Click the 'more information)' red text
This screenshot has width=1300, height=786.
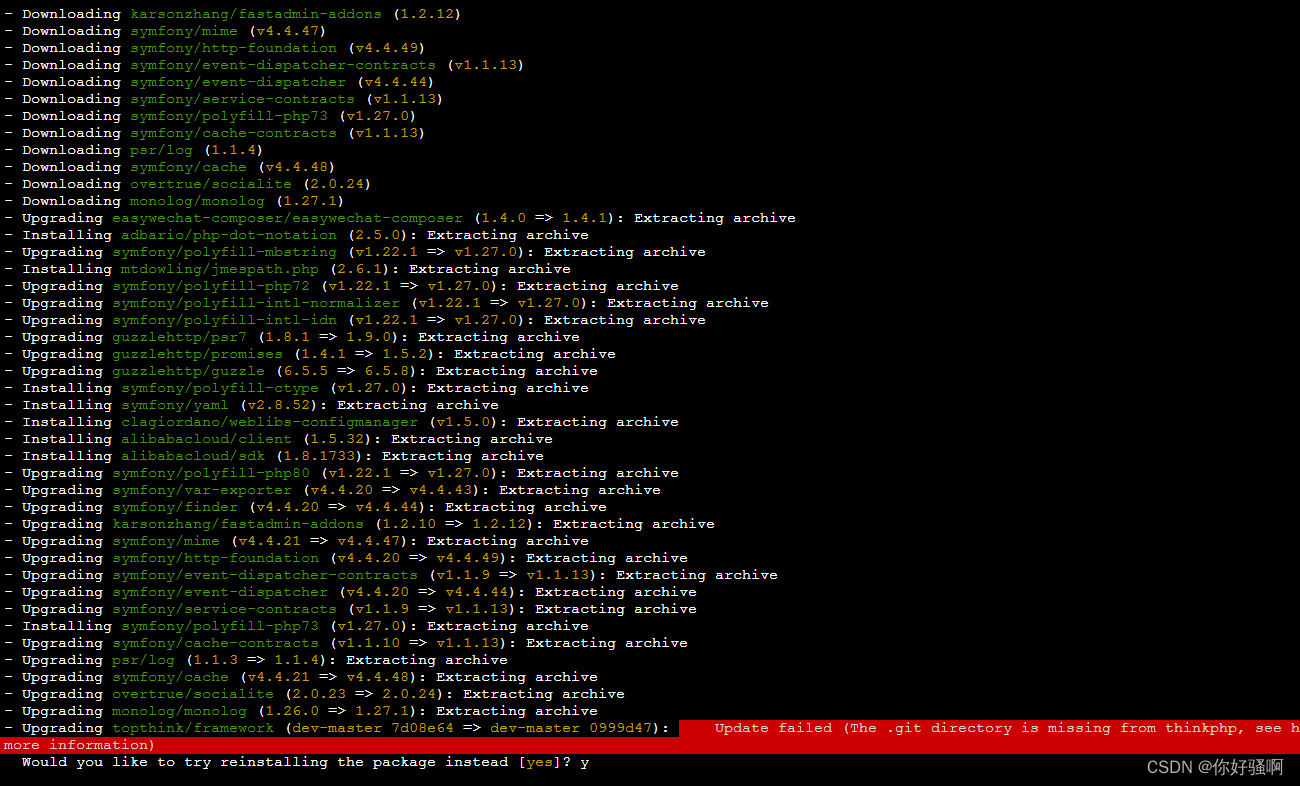(79, 745)
